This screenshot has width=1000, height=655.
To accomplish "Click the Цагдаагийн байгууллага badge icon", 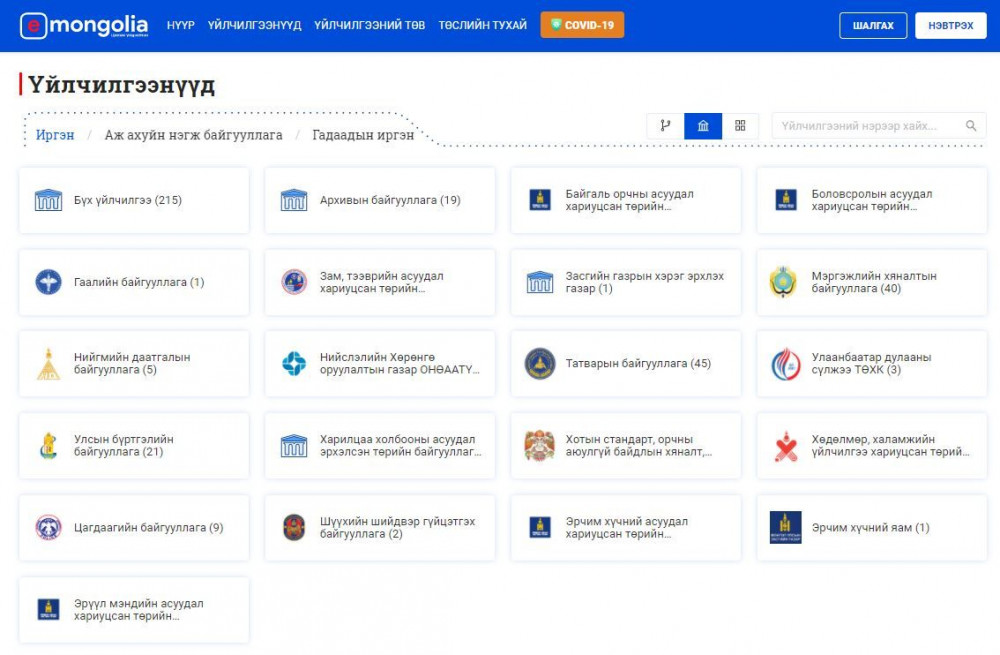I will tap(48, 528).
